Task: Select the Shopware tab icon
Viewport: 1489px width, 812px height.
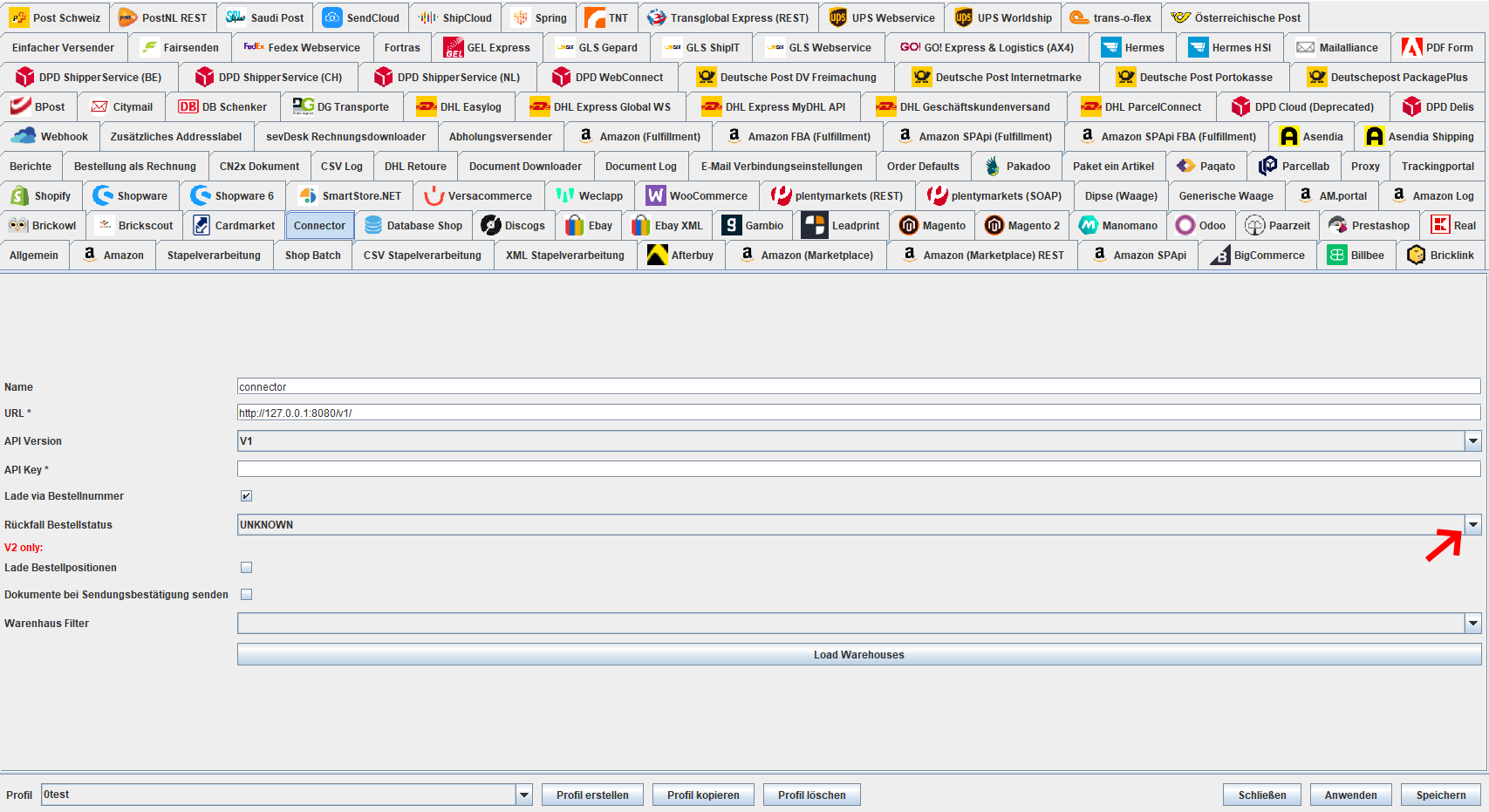Action: [103, 195]
